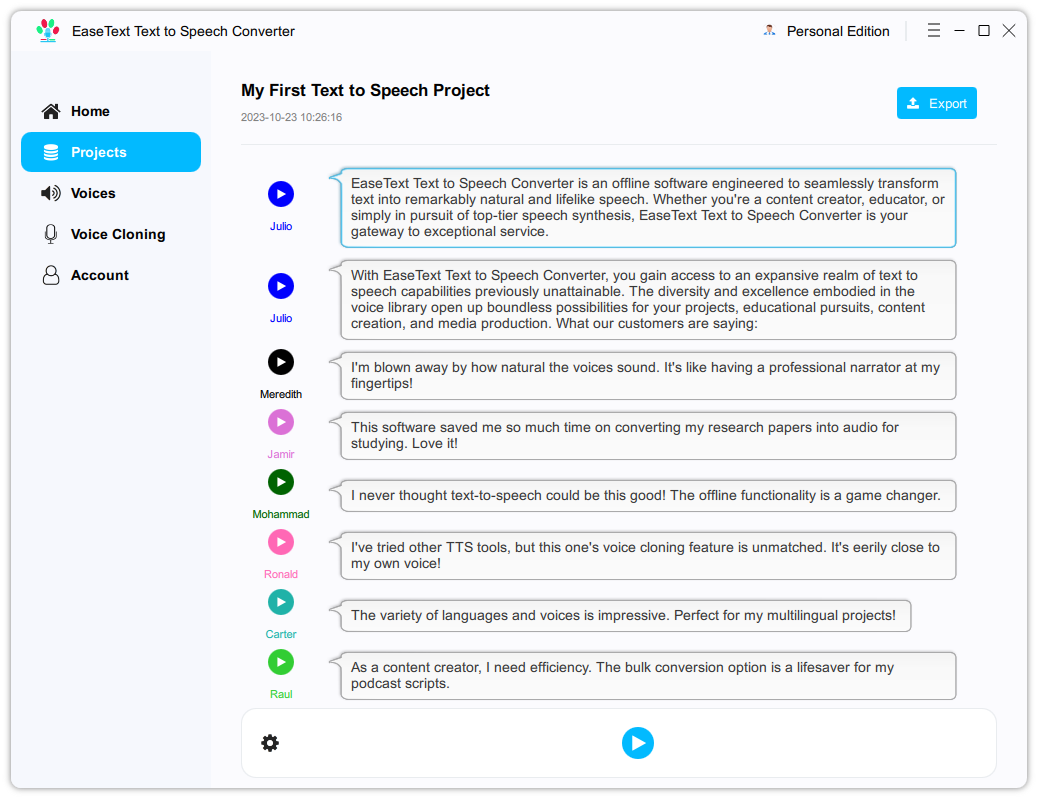Play Mohammad's voice clip

pos(281,482)
